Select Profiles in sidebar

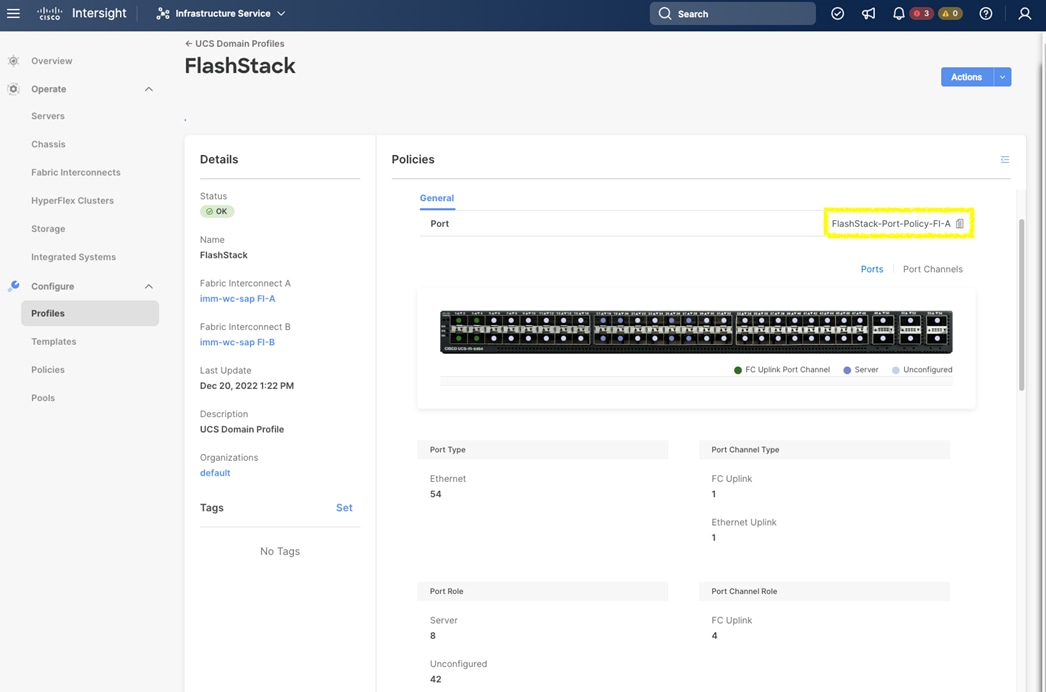pos(90,313)
